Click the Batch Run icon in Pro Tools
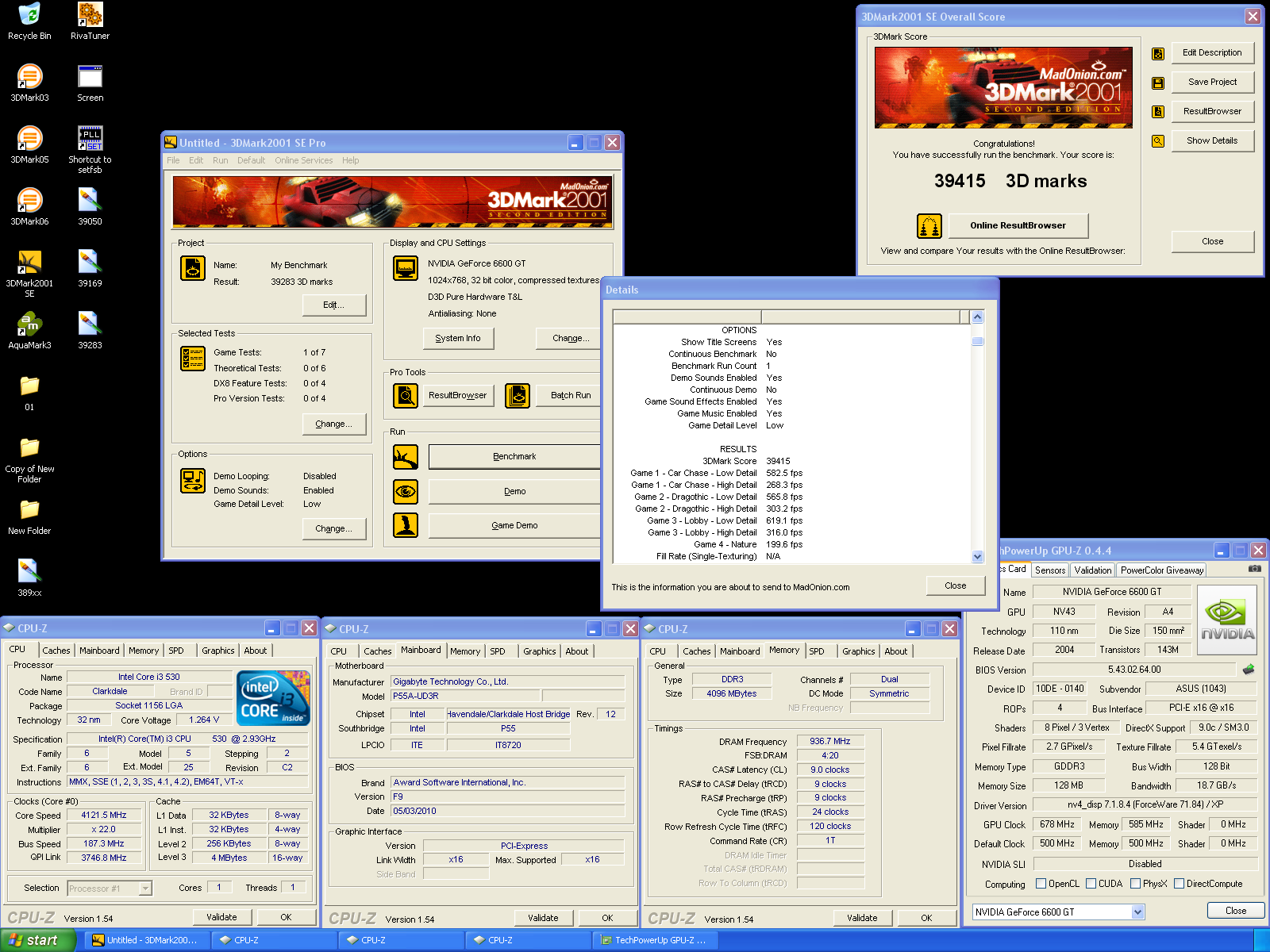The width and height of the screenshot is (1270, 952). pos(518,395)
